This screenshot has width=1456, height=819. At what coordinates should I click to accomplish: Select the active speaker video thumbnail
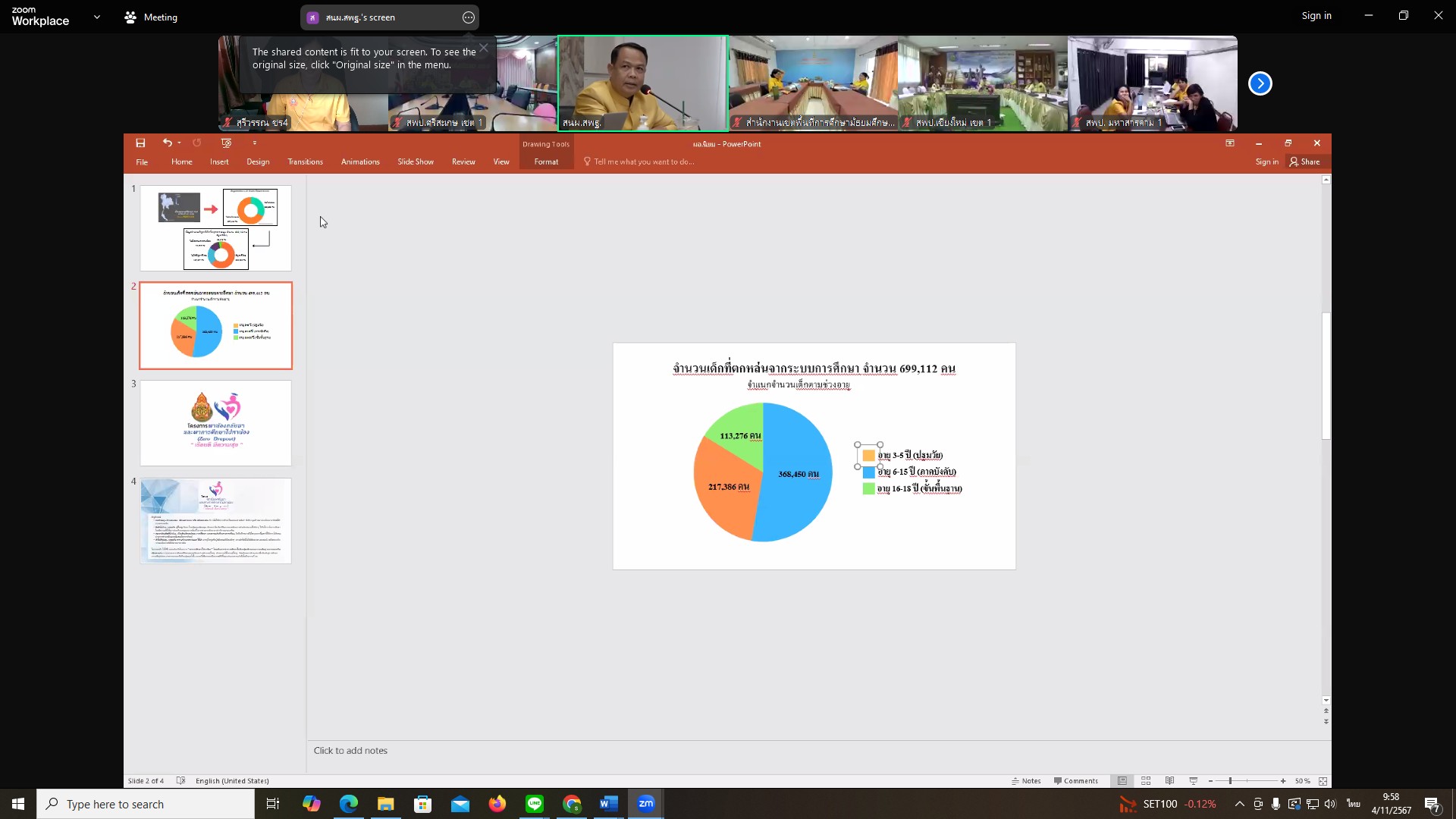point(643,83)
